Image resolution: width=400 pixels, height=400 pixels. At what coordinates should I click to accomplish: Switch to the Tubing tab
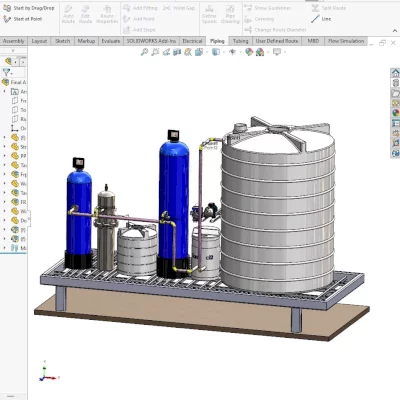[x=240, y=41]
